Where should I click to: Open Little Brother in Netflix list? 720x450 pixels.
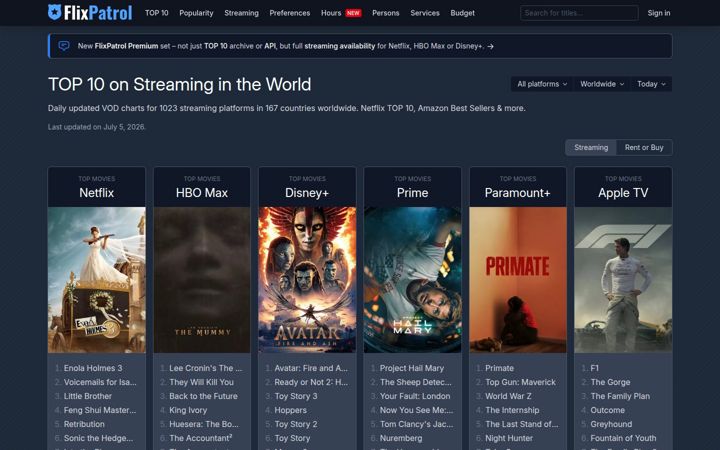(88, 396)
